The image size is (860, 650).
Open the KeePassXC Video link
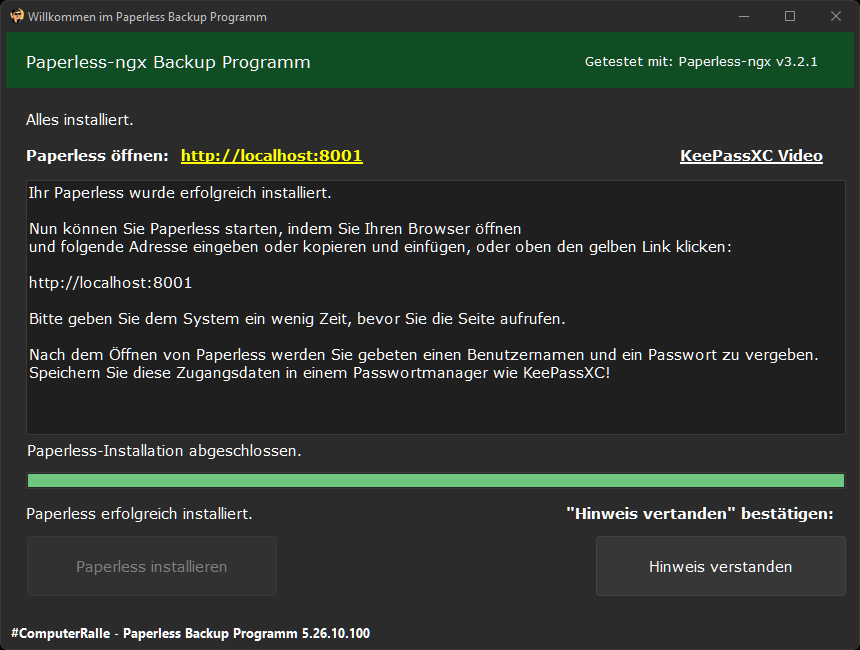point(751,156)
